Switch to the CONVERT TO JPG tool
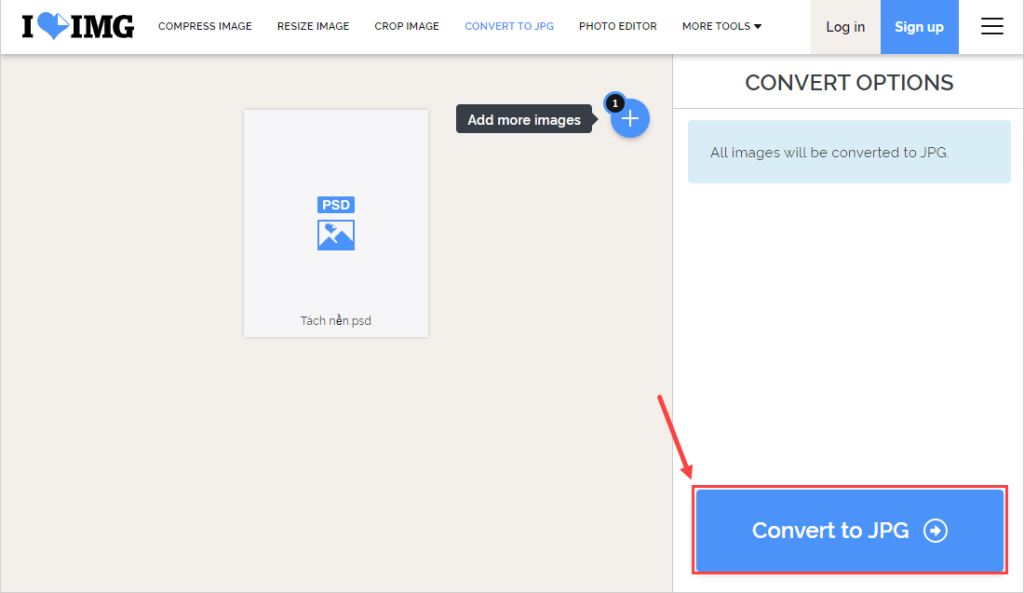This screenshot has width=1024, height=593. click(509, 26)
